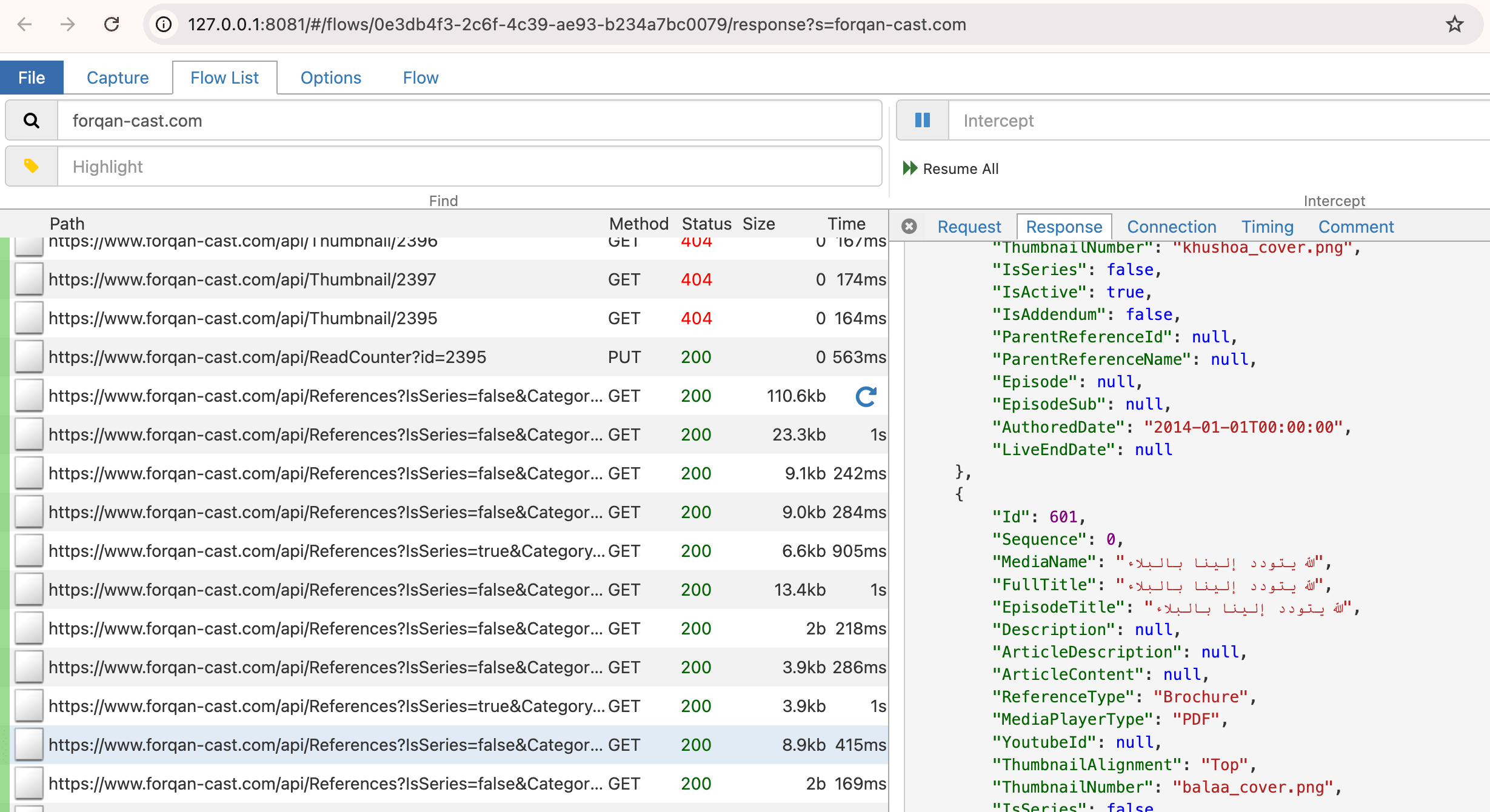
Task: Click the "PDF" MediaPlayerType value
Action: point(1196,719)
